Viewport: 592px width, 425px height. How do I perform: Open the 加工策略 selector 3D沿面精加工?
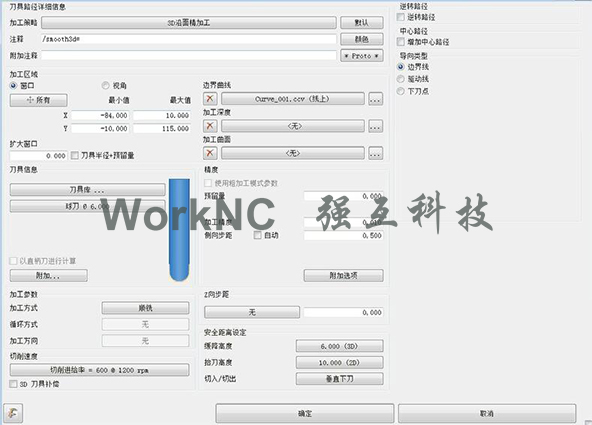(x=189, y=23)
